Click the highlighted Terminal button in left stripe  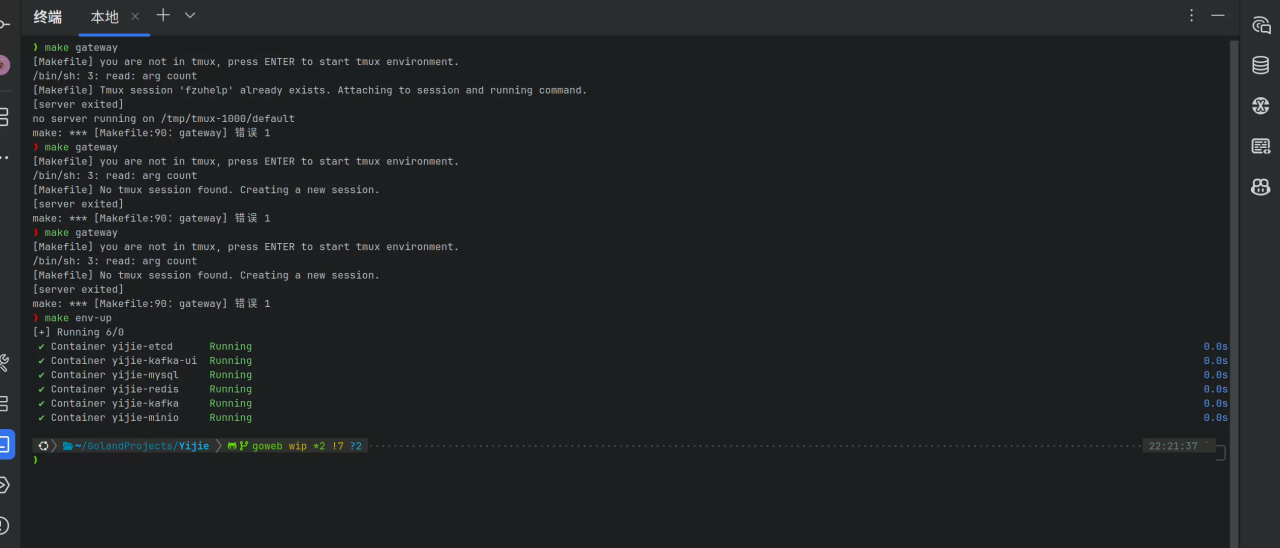[5, 444]
